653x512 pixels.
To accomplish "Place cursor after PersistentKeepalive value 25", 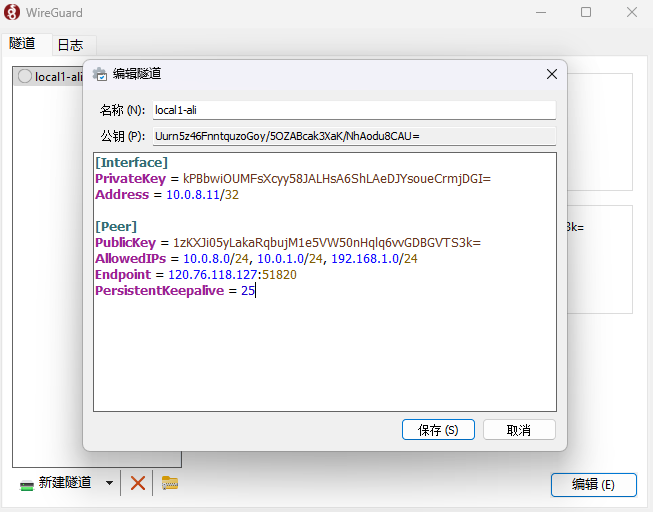I will (x=257, y=291).
